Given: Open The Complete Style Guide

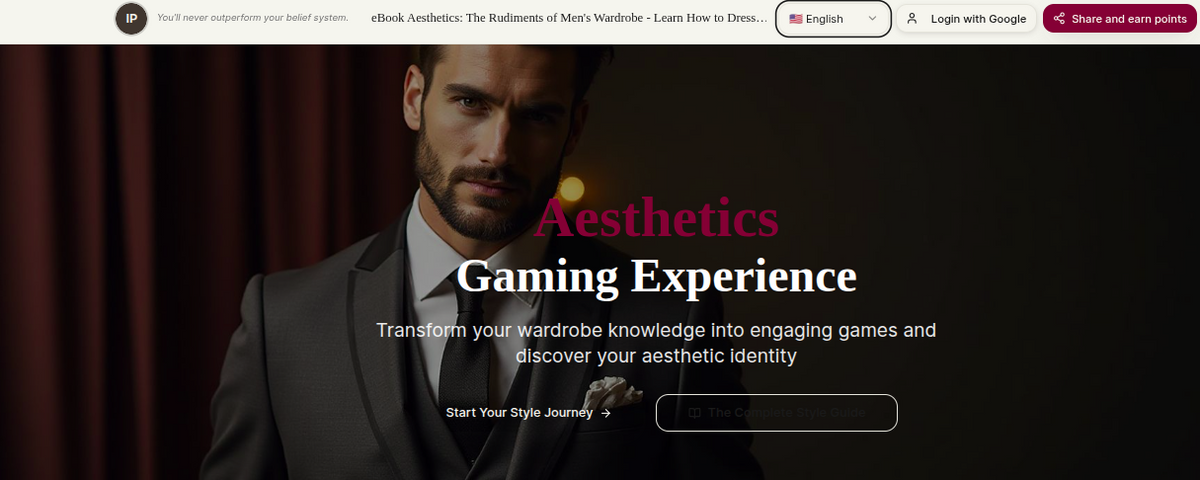Looking at the screenshot, I should point(776,413).
